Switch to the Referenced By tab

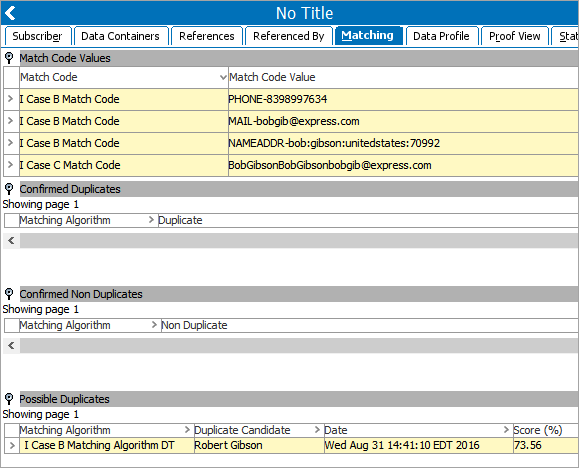(288, 36)
